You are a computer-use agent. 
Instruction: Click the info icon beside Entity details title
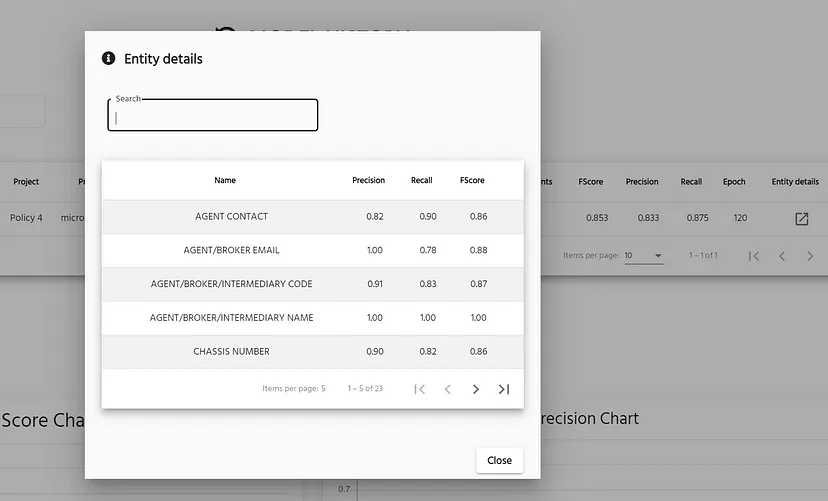pyautogui.click(x=109, y=59)
